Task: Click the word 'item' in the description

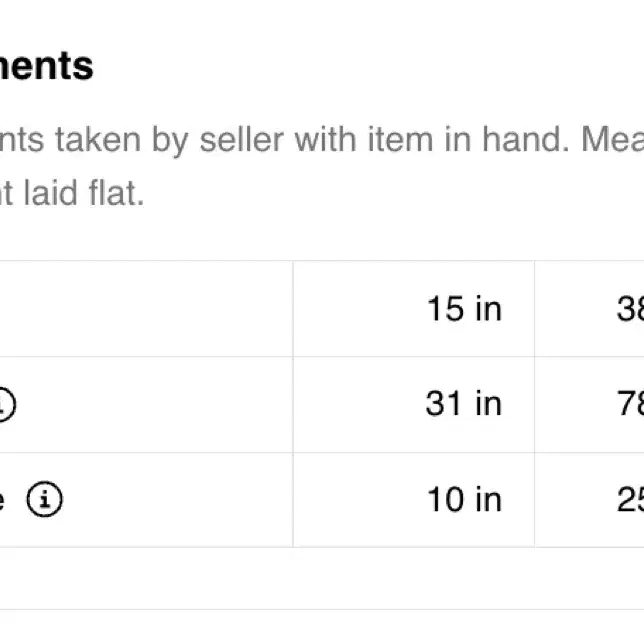Action: (x=400, y=140)
